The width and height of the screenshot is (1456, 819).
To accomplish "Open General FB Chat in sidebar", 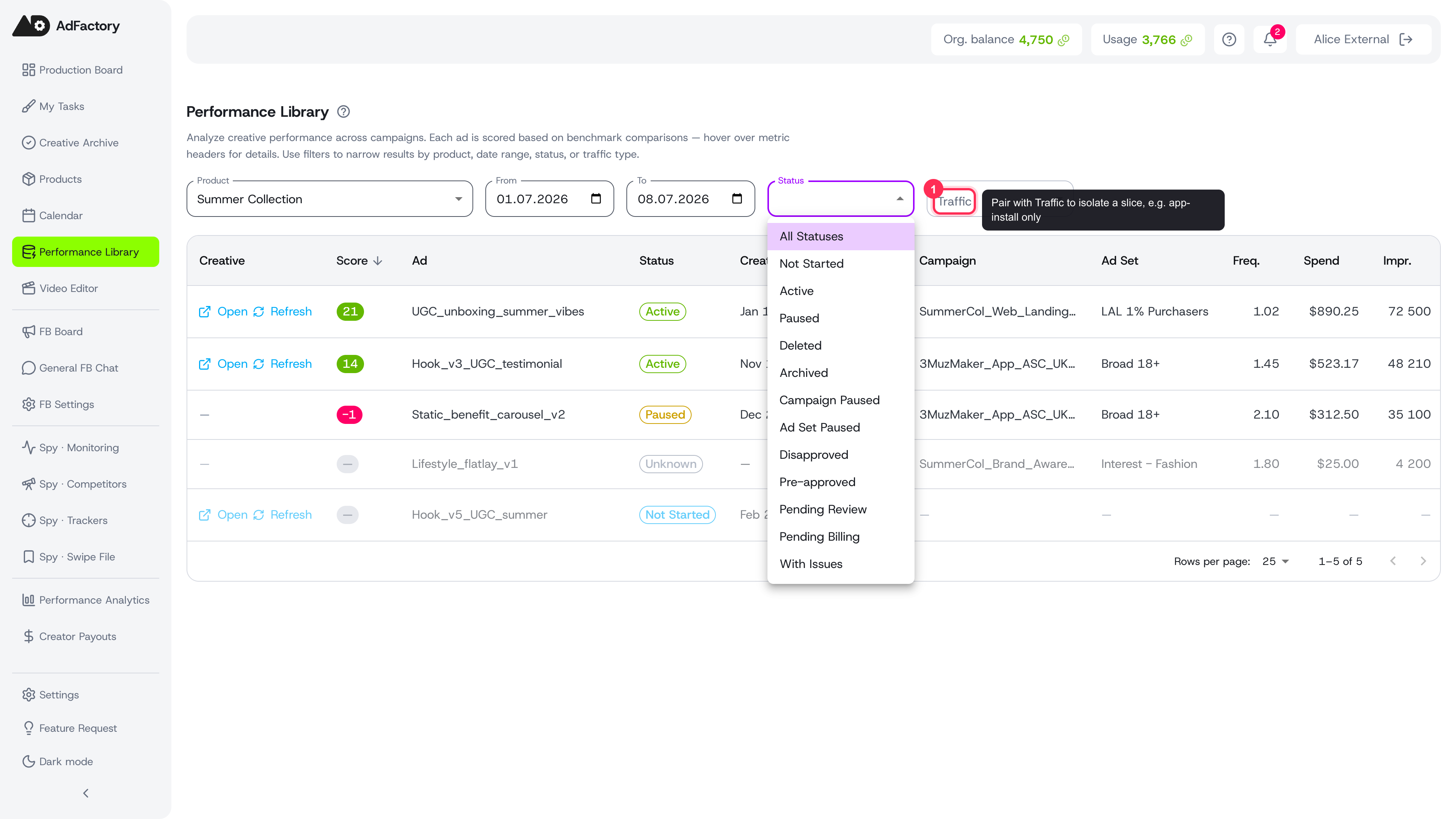I will click(85, 368).
